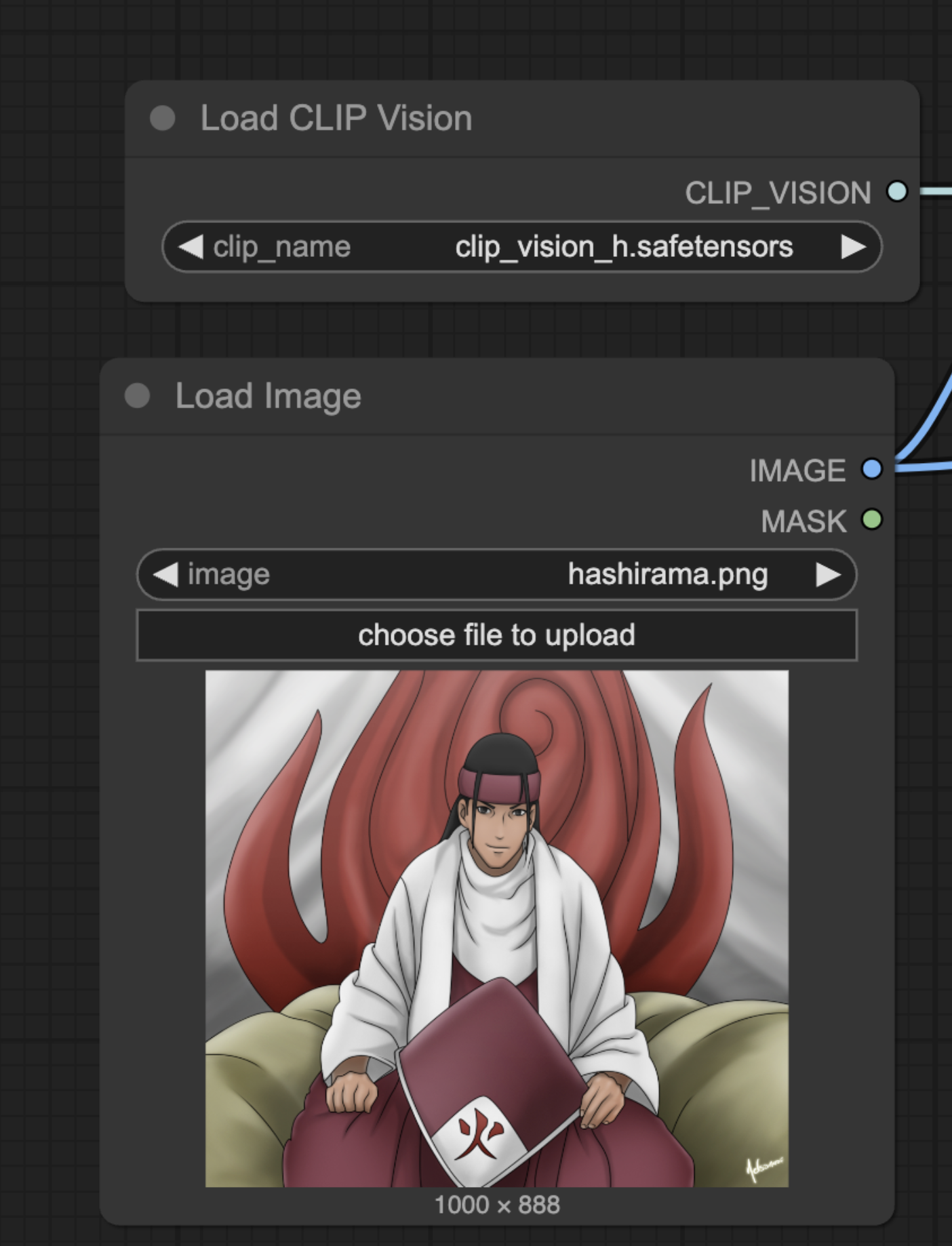The image size is (952, 1246).
Task: Select previous clip_name with left arrow
Action: [191, 247]
